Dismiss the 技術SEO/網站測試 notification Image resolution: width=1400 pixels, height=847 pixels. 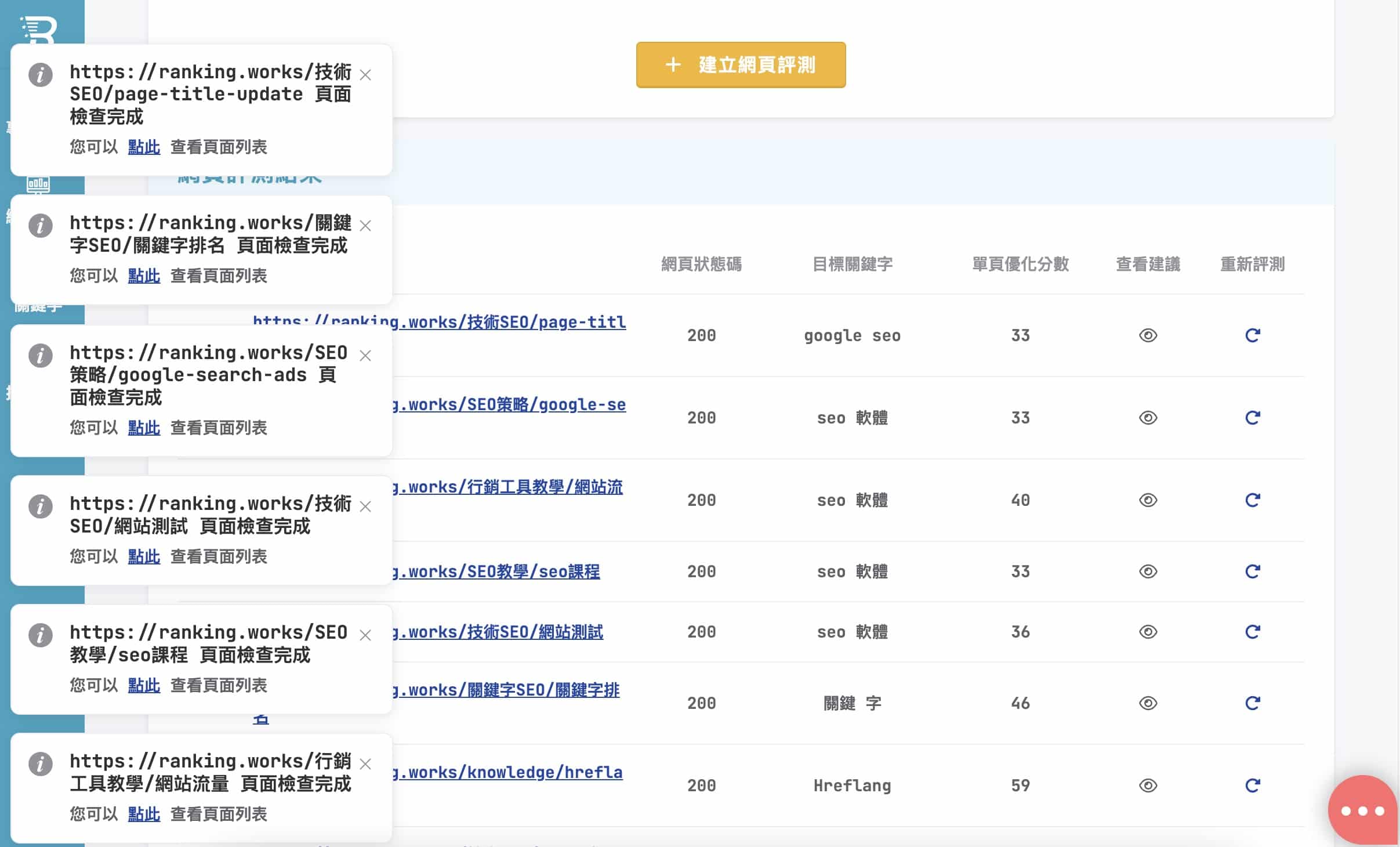[365, 506]
